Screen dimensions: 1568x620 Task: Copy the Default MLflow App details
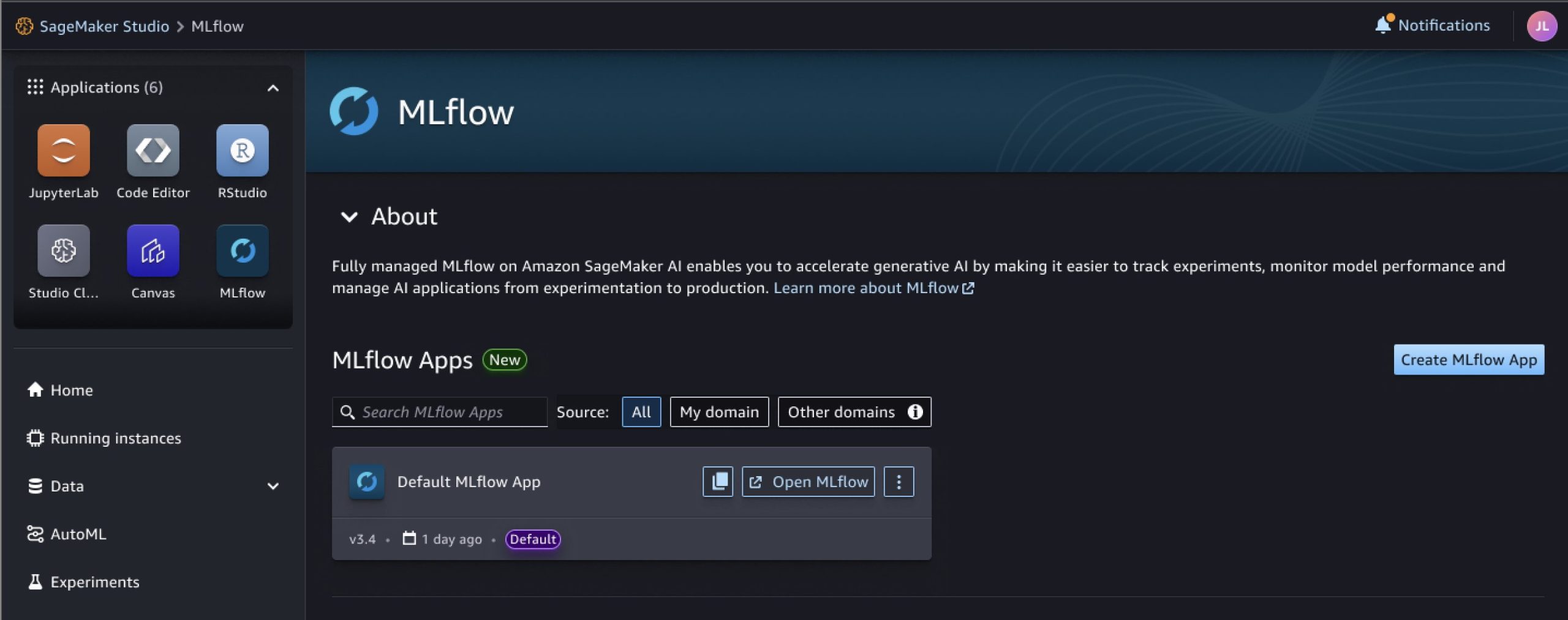point(717,481)
